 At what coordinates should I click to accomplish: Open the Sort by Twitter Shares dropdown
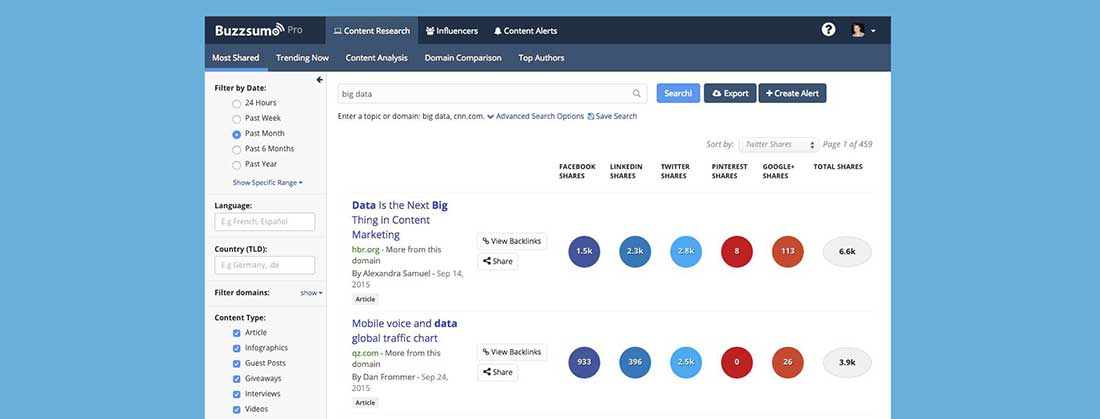(779, 145)
